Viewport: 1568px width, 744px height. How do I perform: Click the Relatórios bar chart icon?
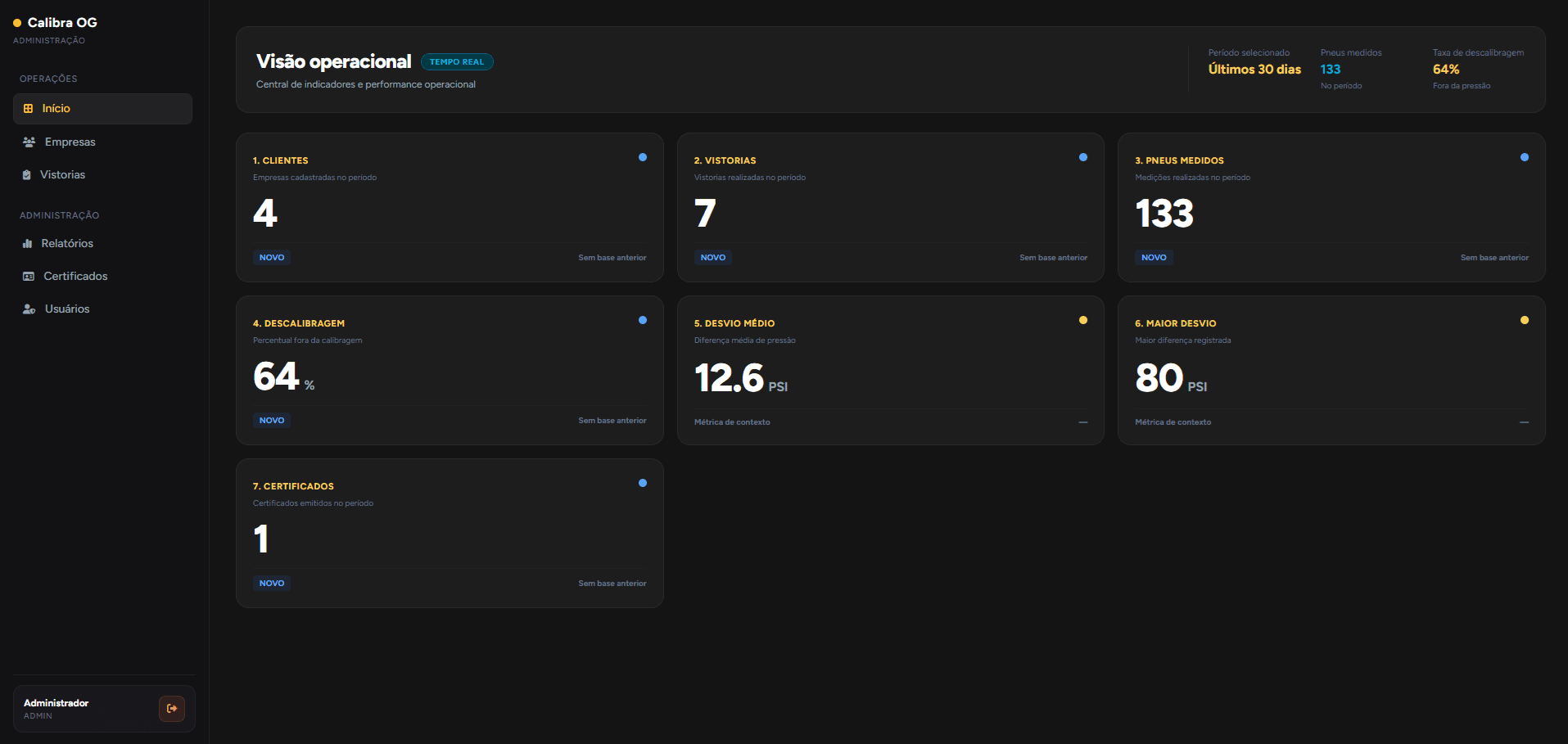coord(27,244)
